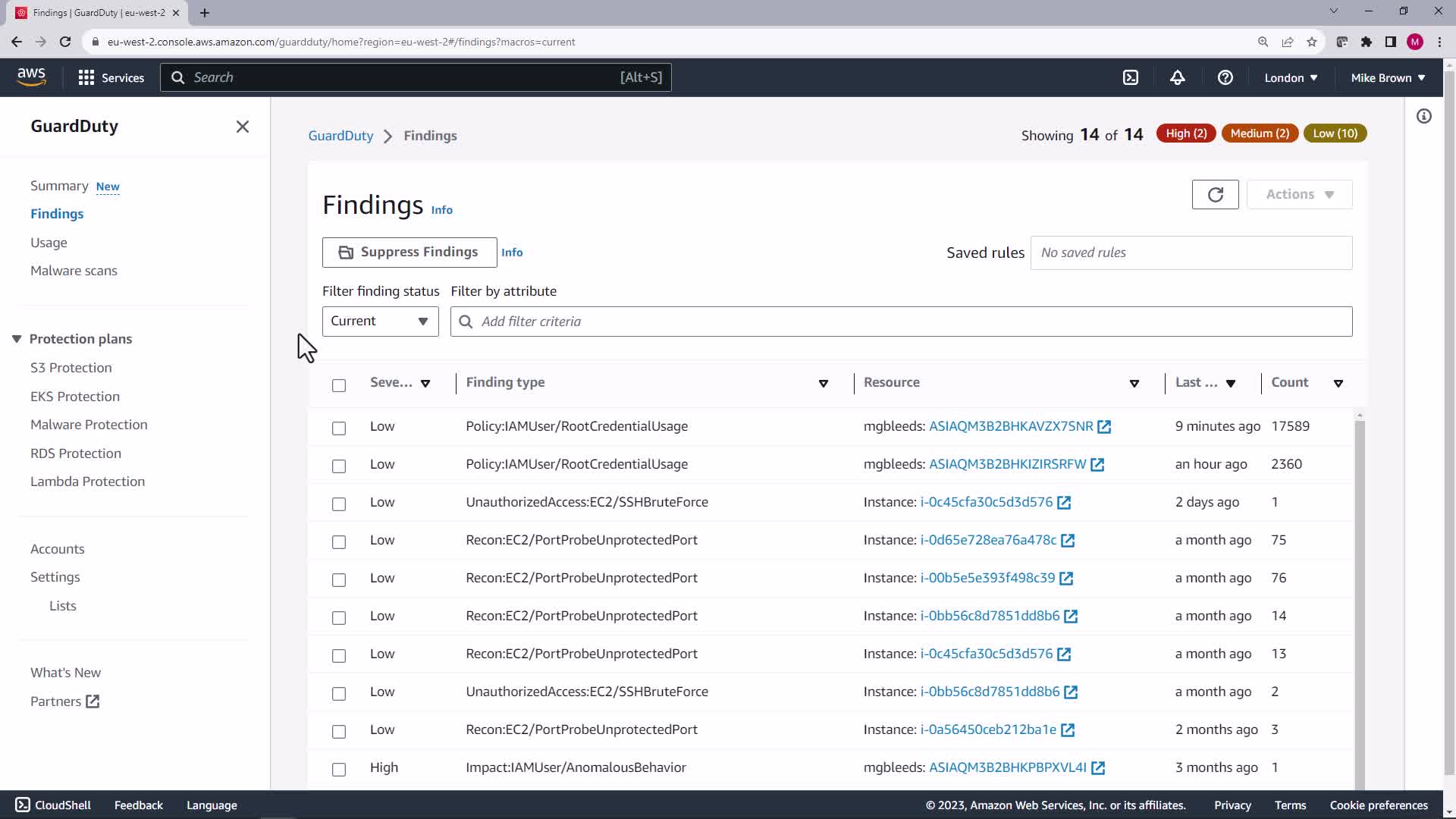
Task: Check the Impact:IAMUser/AnomalousBehavior finding row
Action: pos(339,769)
